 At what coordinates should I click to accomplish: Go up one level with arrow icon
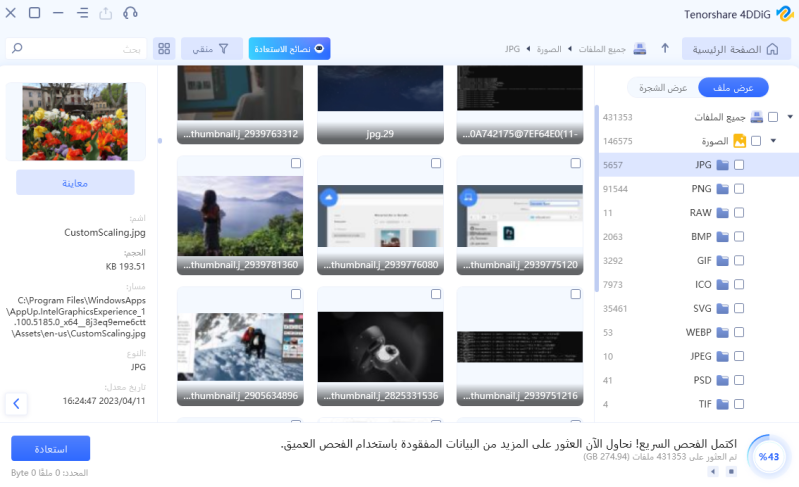[x=665, y=48]
